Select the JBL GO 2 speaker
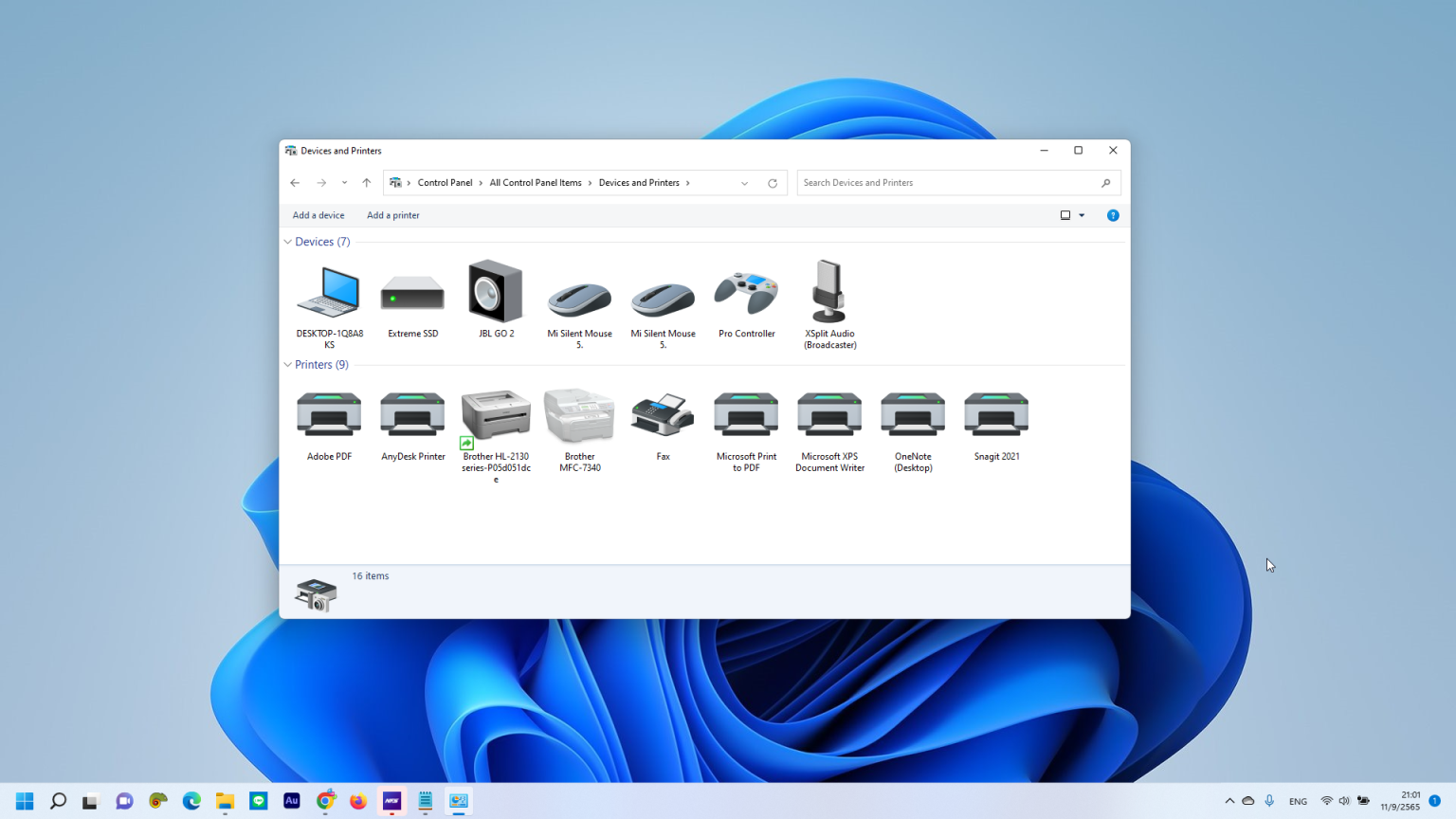 pyautogui.click(x=496, y=299)
